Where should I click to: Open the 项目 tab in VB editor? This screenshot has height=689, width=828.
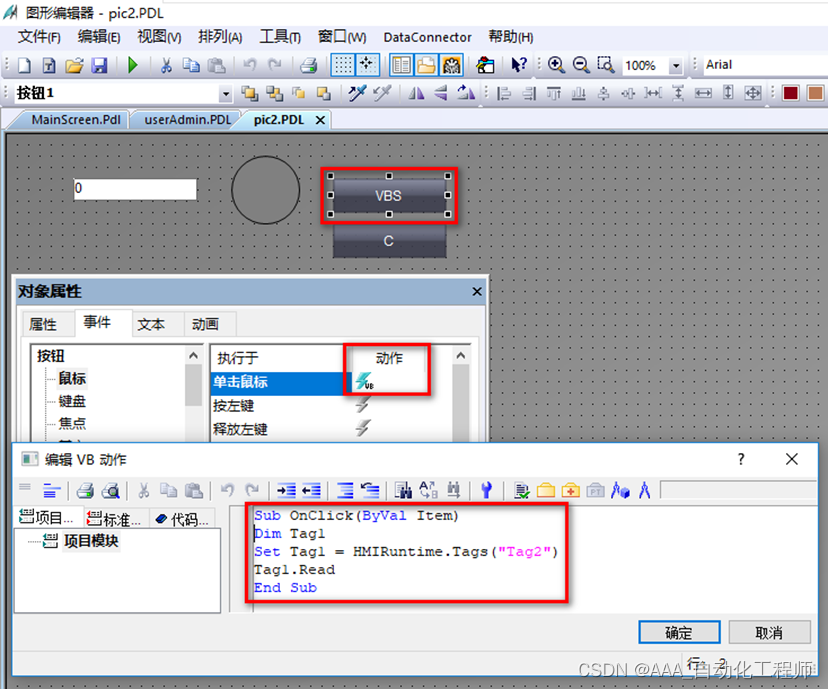46,518
